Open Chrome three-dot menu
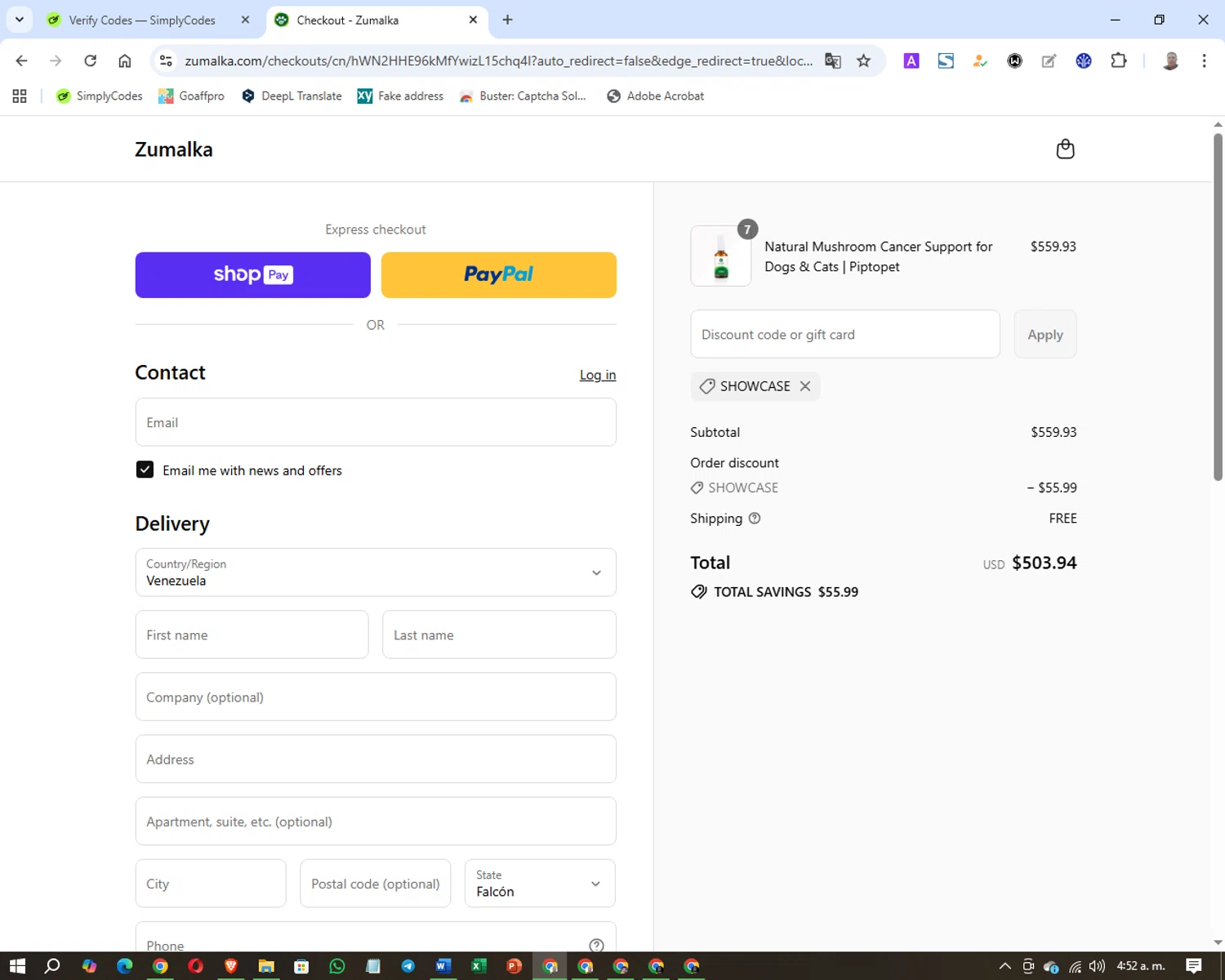This screenshot has height=980, width=1225. [x=1204, y=60]
